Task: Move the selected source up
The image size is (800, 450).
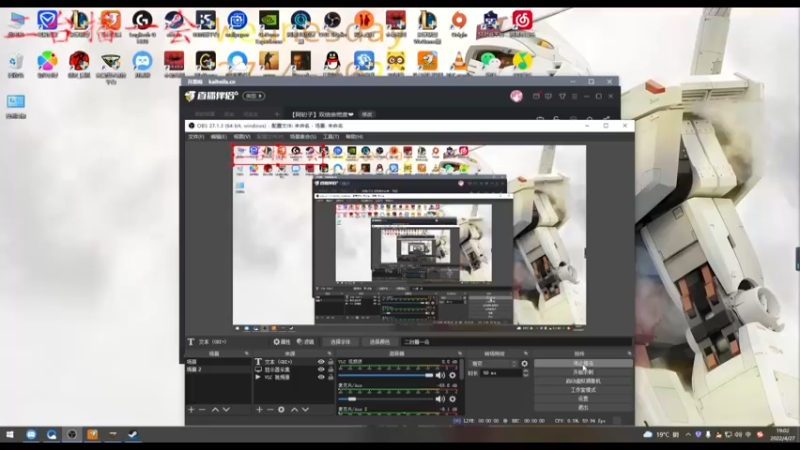Action: tap(294, 409)
